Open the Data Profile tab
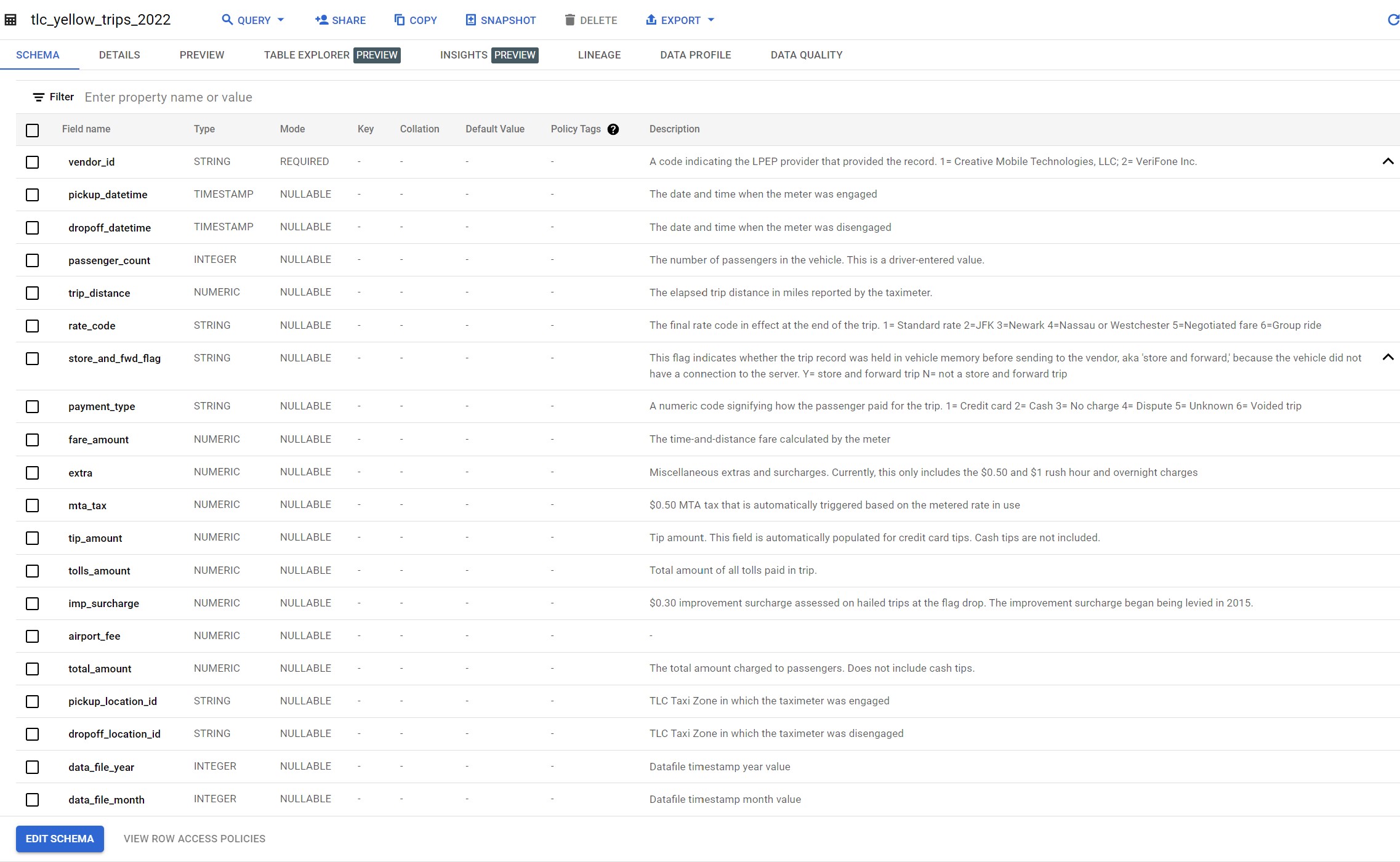 point(696,55)
